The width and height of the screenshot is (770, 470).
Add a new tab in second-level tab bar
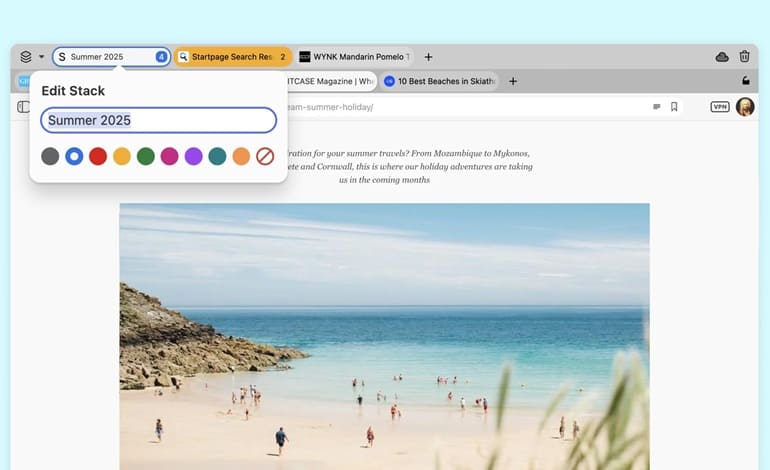click(x=513, y=81)
